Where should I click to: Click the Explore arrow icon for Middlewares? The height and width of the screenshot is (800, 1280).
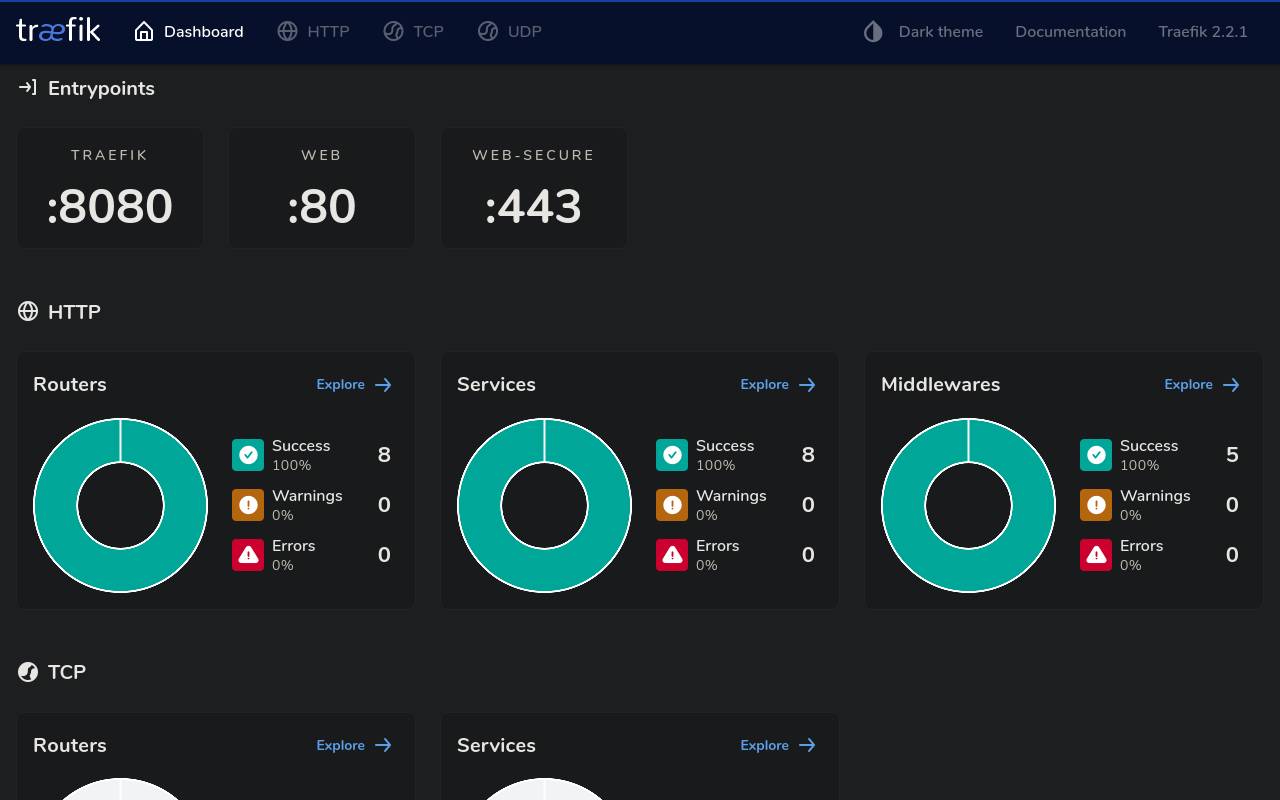1231,384
